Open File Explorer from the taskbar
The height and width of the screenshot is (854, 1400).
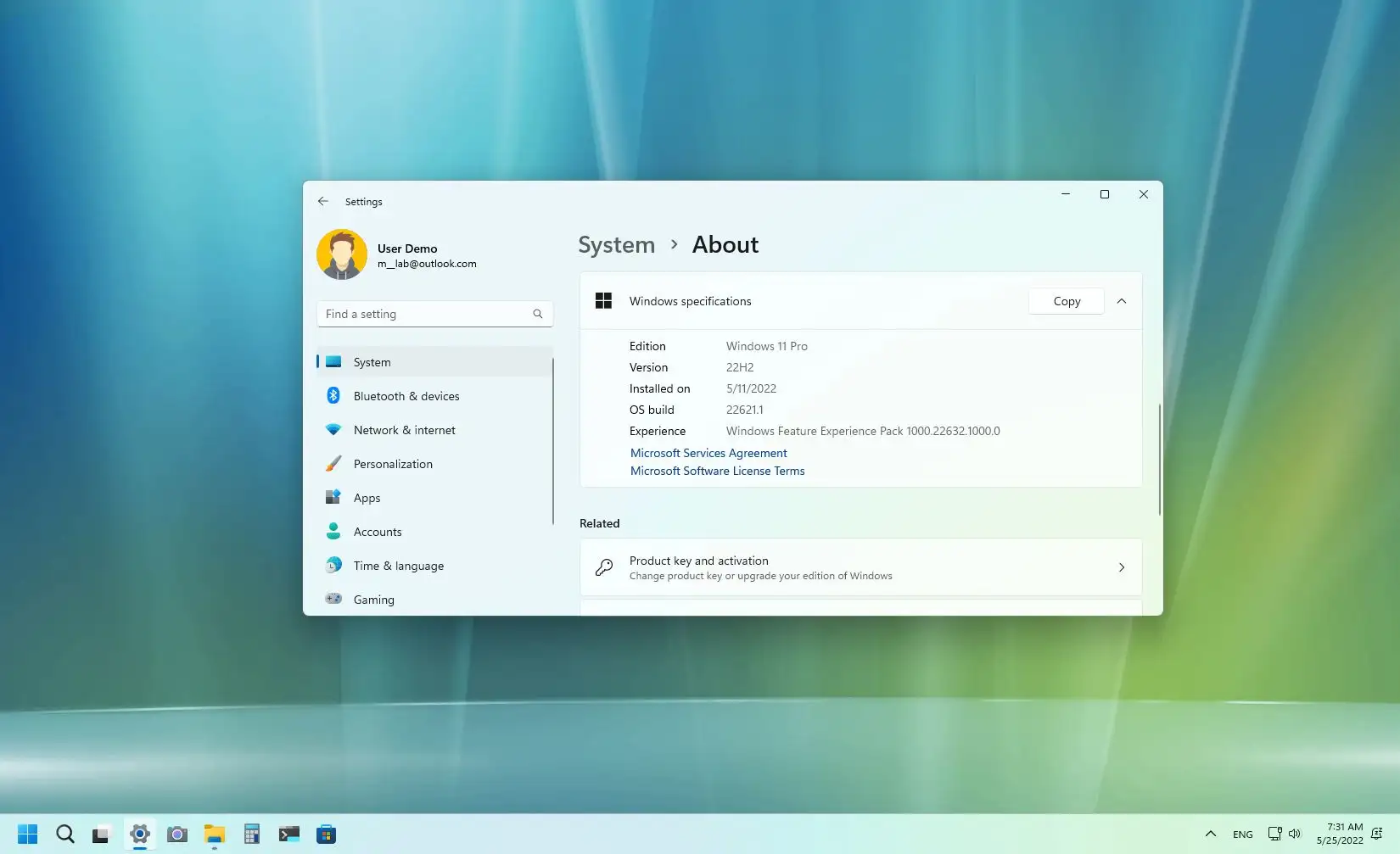(x=214, y=834)
